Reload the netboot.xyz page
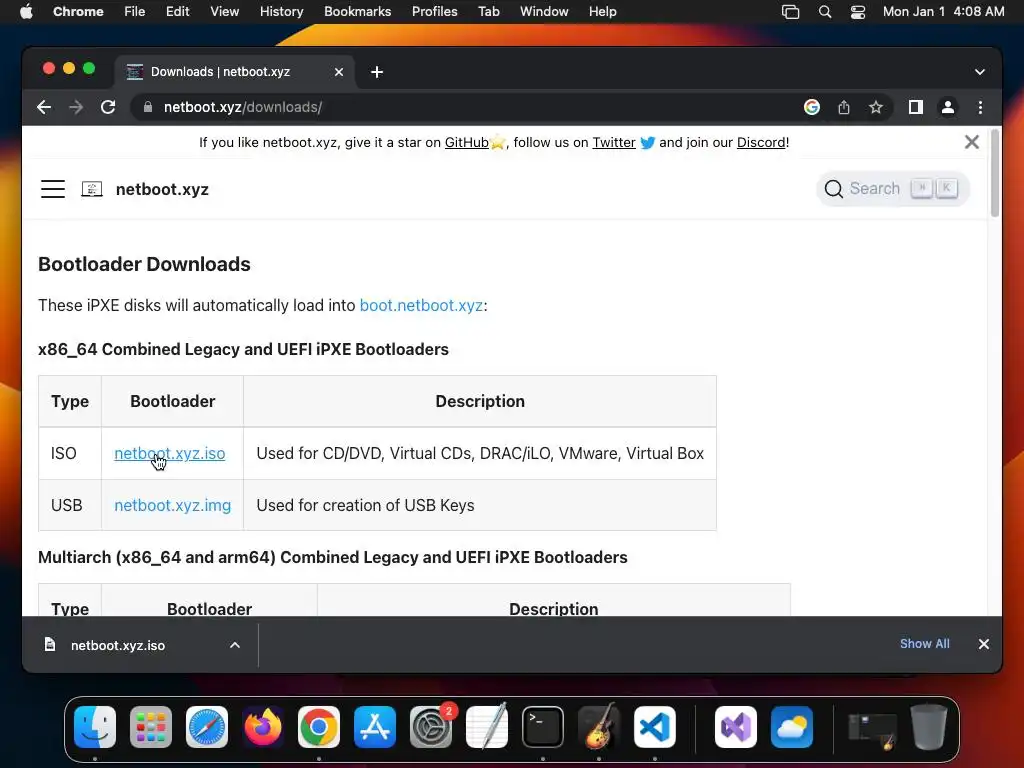 tap(108, 107)
